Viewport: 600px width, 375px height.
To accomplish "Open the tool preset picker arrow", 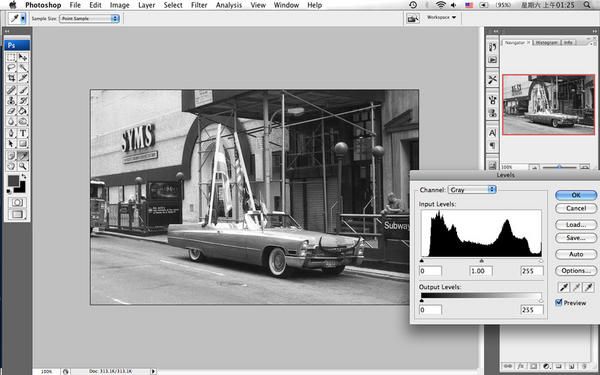I will click(x=23, y=18).
